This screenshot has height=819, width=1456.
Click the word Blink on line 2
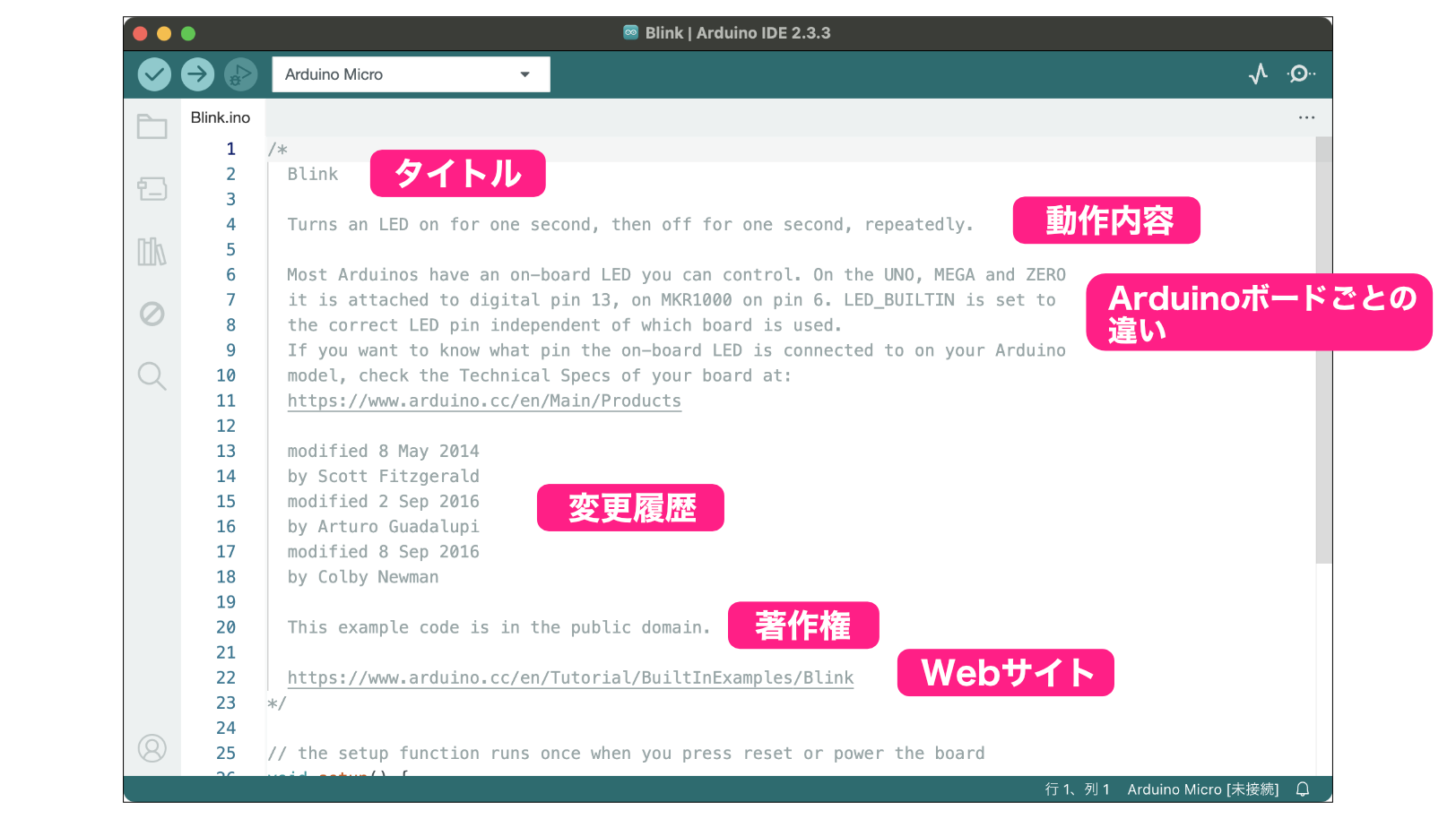(x=313, y=174)
